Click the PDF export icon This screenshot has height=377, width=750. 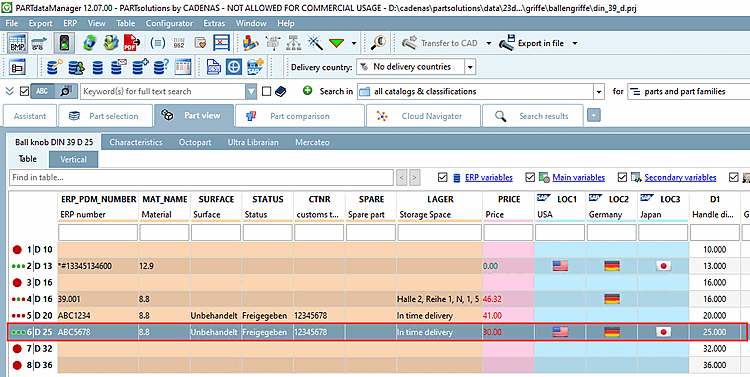click(x=132, y=43)
